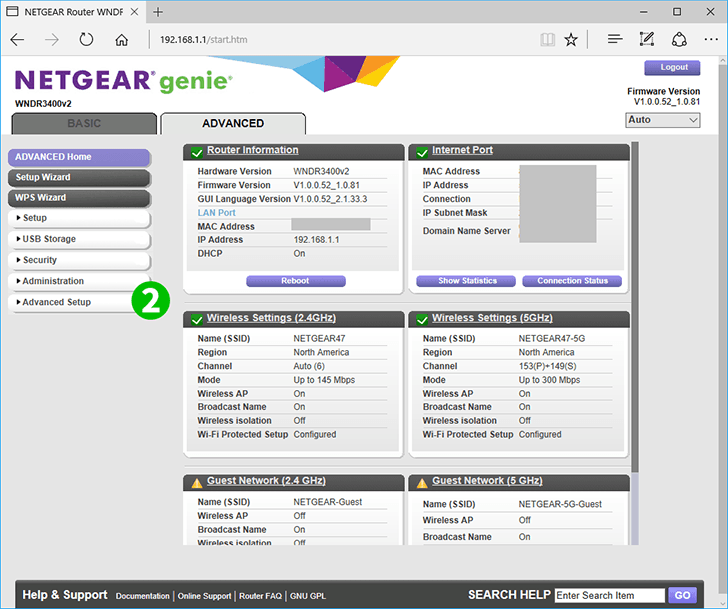Open Online Support link

(204, 596)
